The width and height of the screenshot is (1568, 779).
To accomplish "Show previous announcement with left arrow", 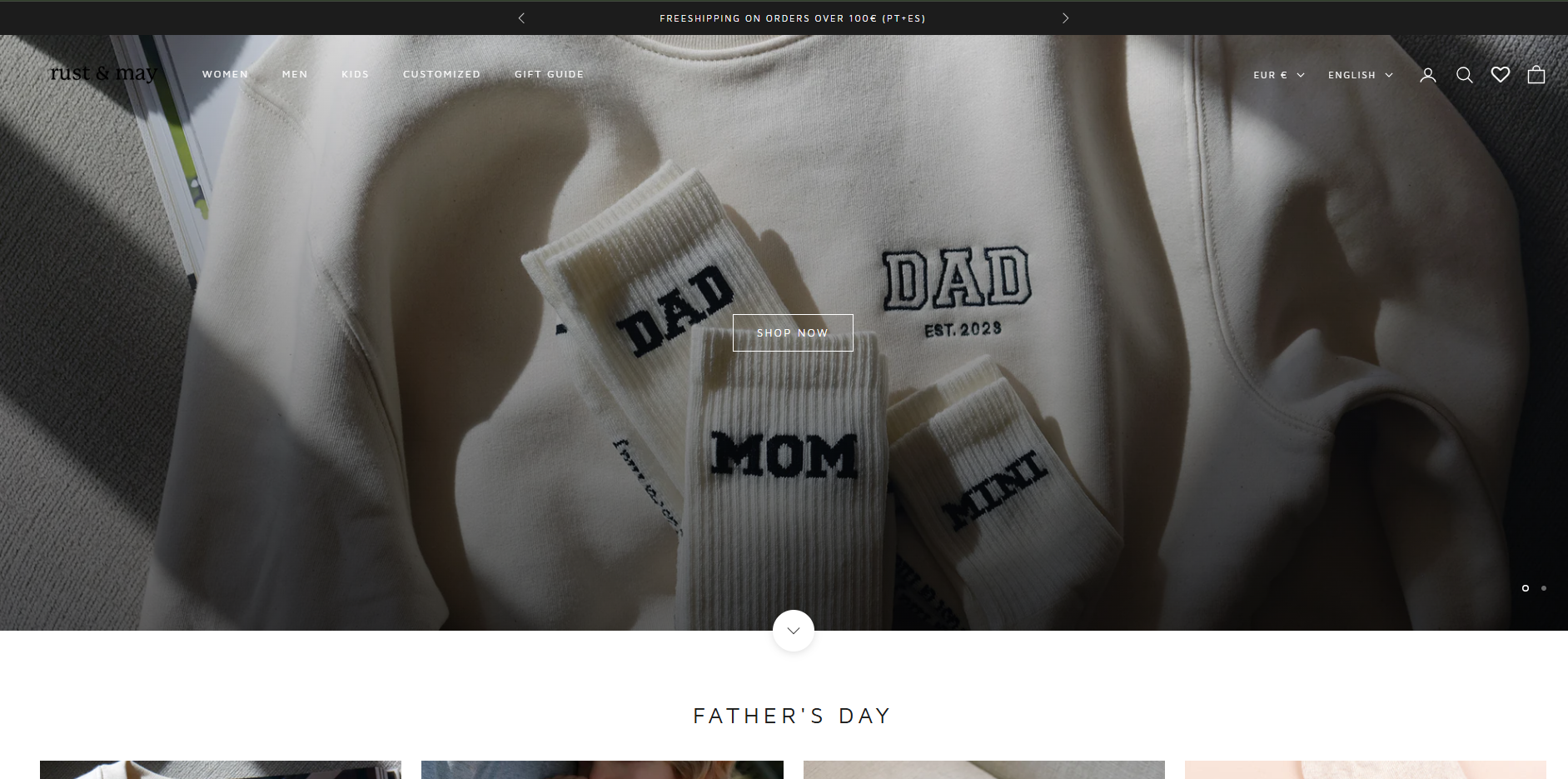I will [521, 17].
